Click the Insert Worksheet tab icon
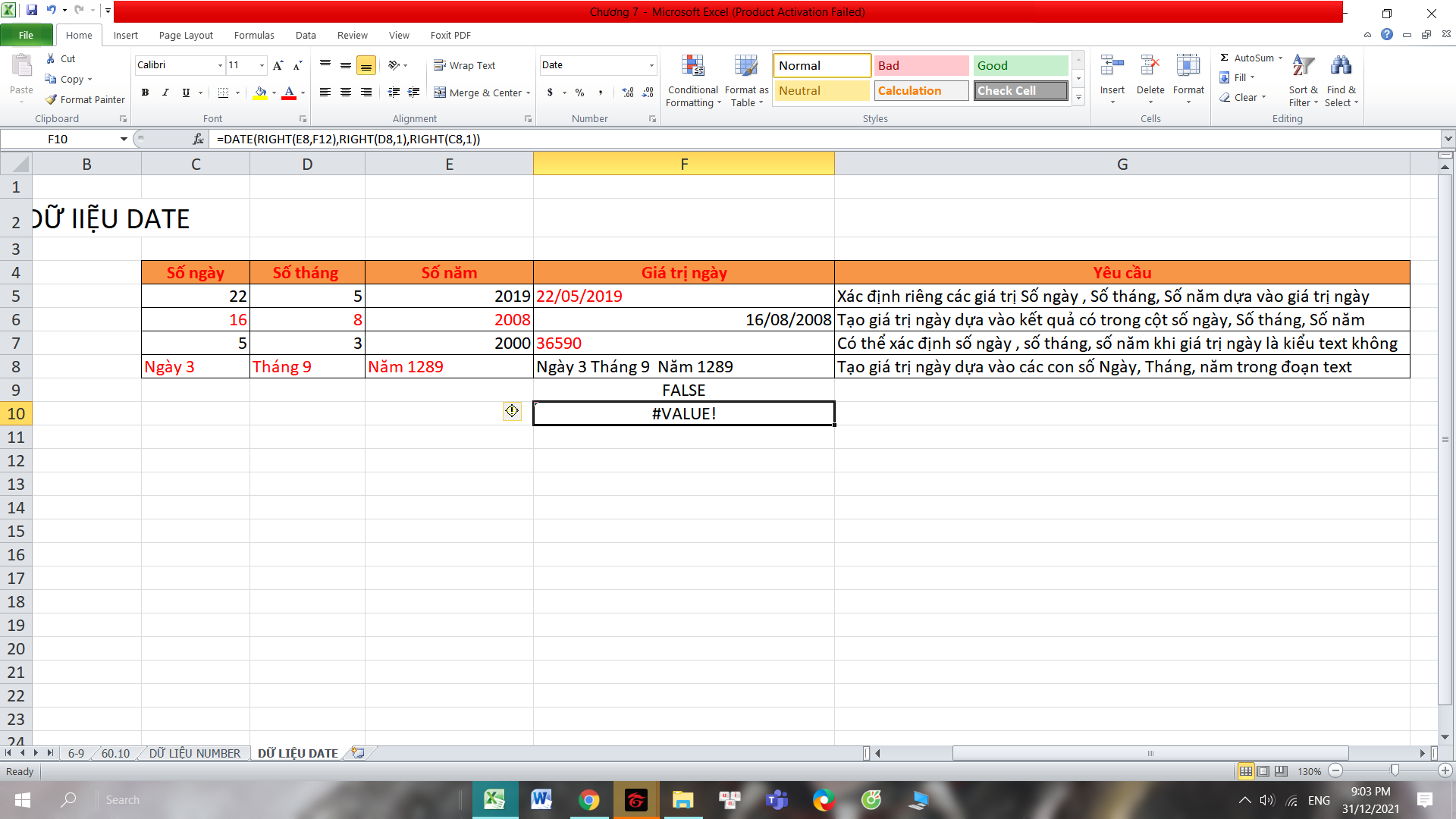 click(x=358, y=753)
